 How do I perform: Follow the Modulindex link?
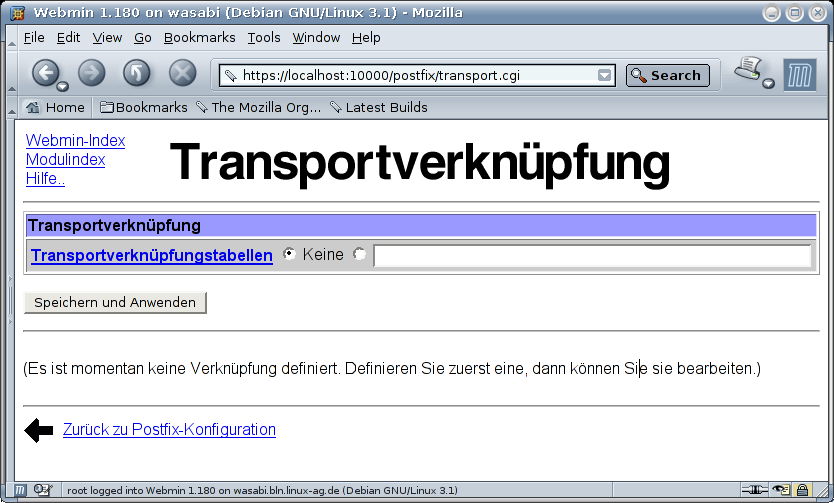click(65, 160)
